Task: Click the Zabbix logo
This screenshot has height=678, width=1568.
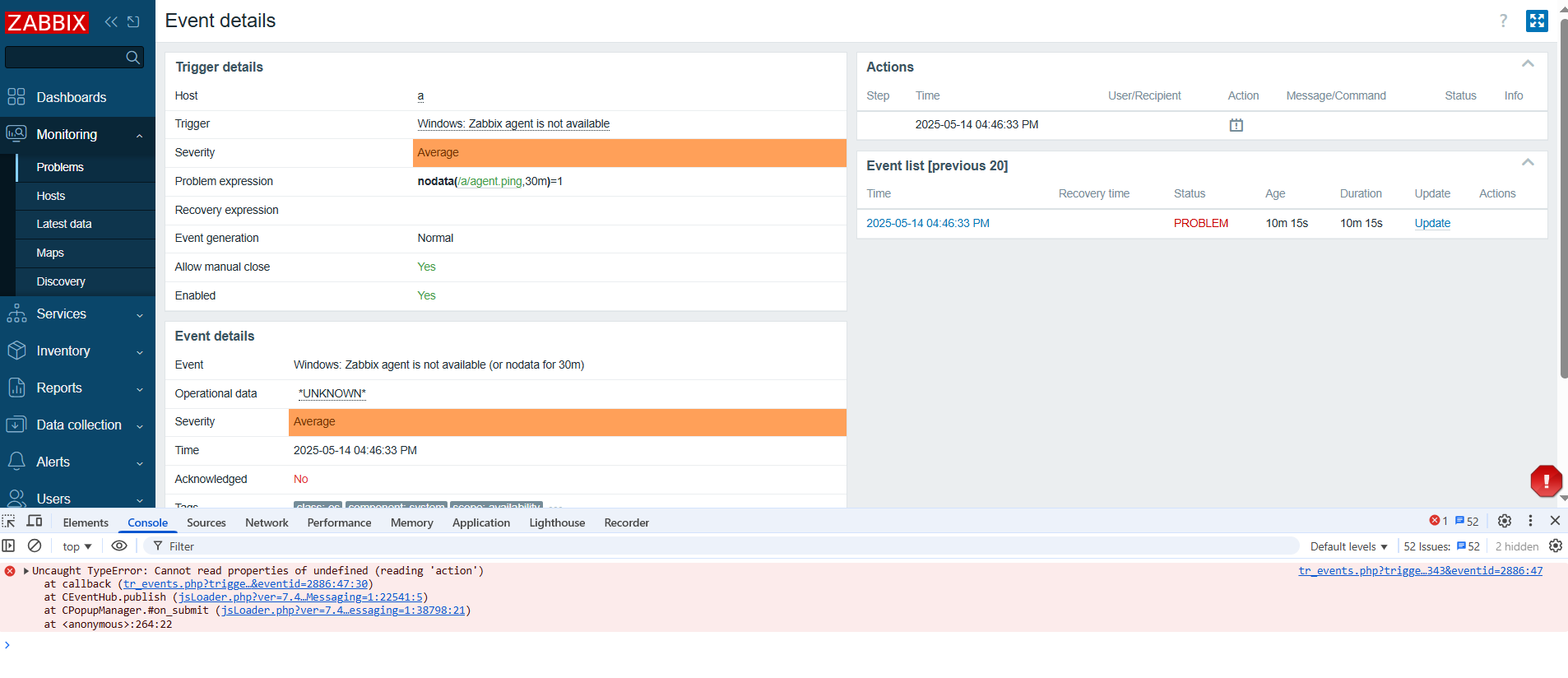Action: (46, 22)
